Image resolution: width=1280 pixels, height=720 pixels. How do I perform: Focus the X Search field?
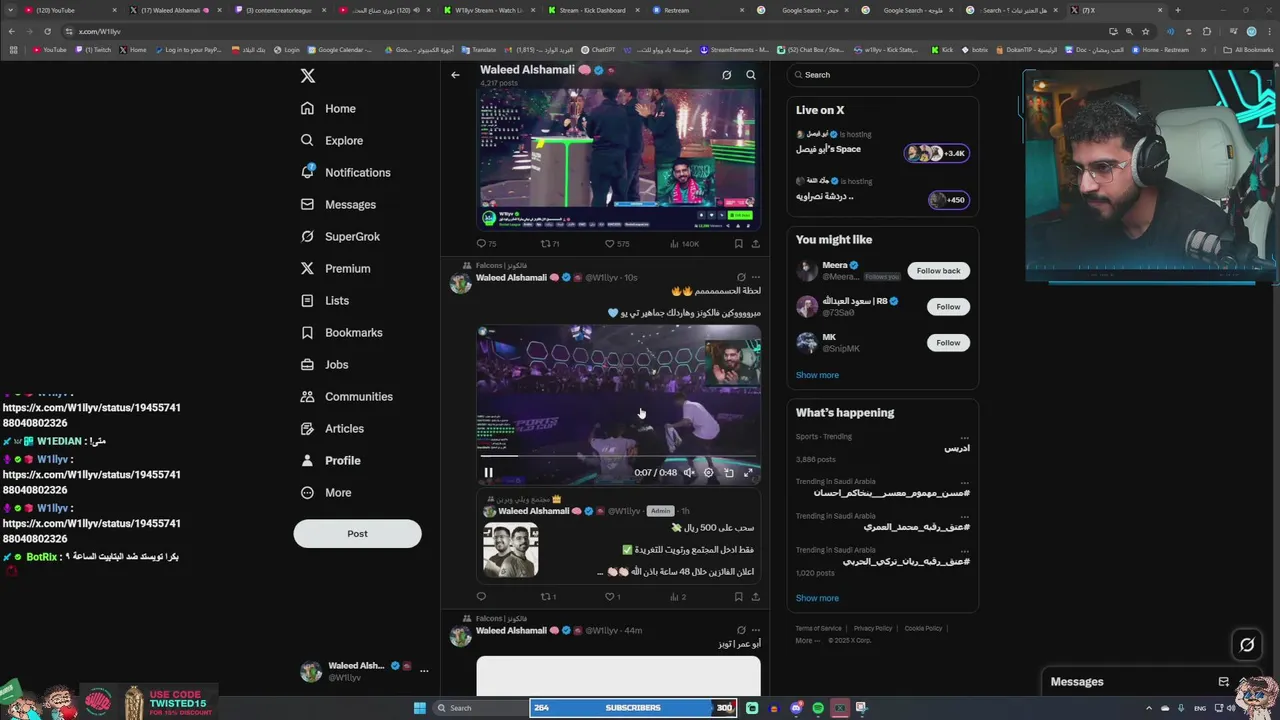tap(882, 75)
